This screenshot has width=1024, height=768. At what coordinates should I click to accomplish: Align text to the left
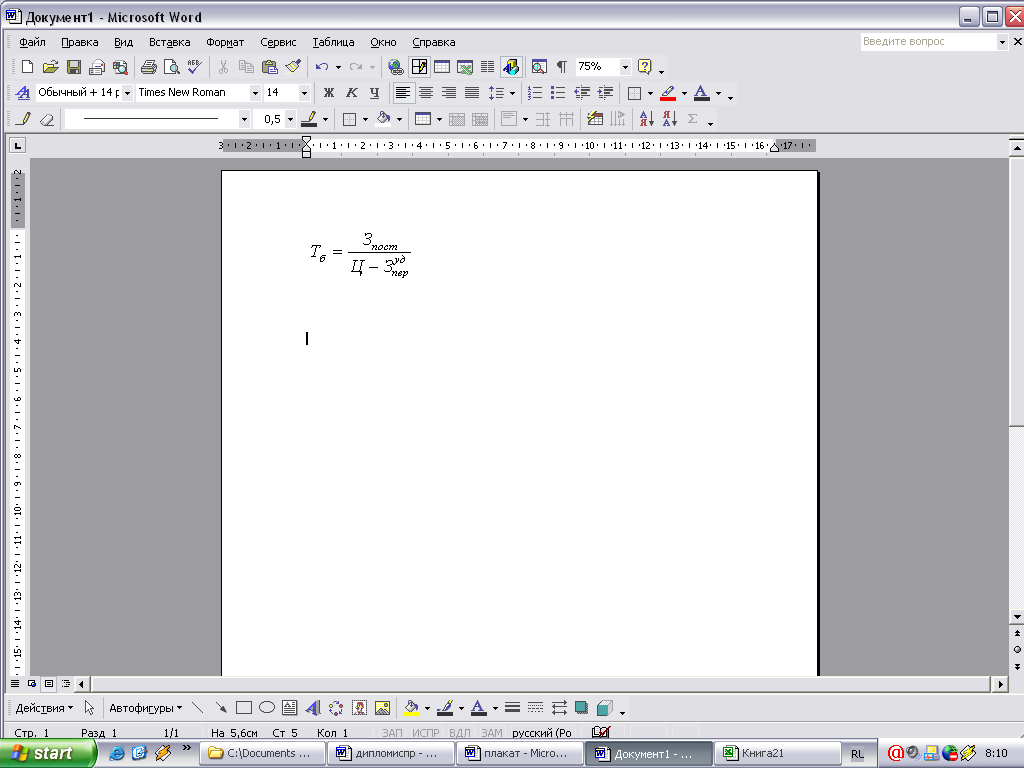[403, 93]
